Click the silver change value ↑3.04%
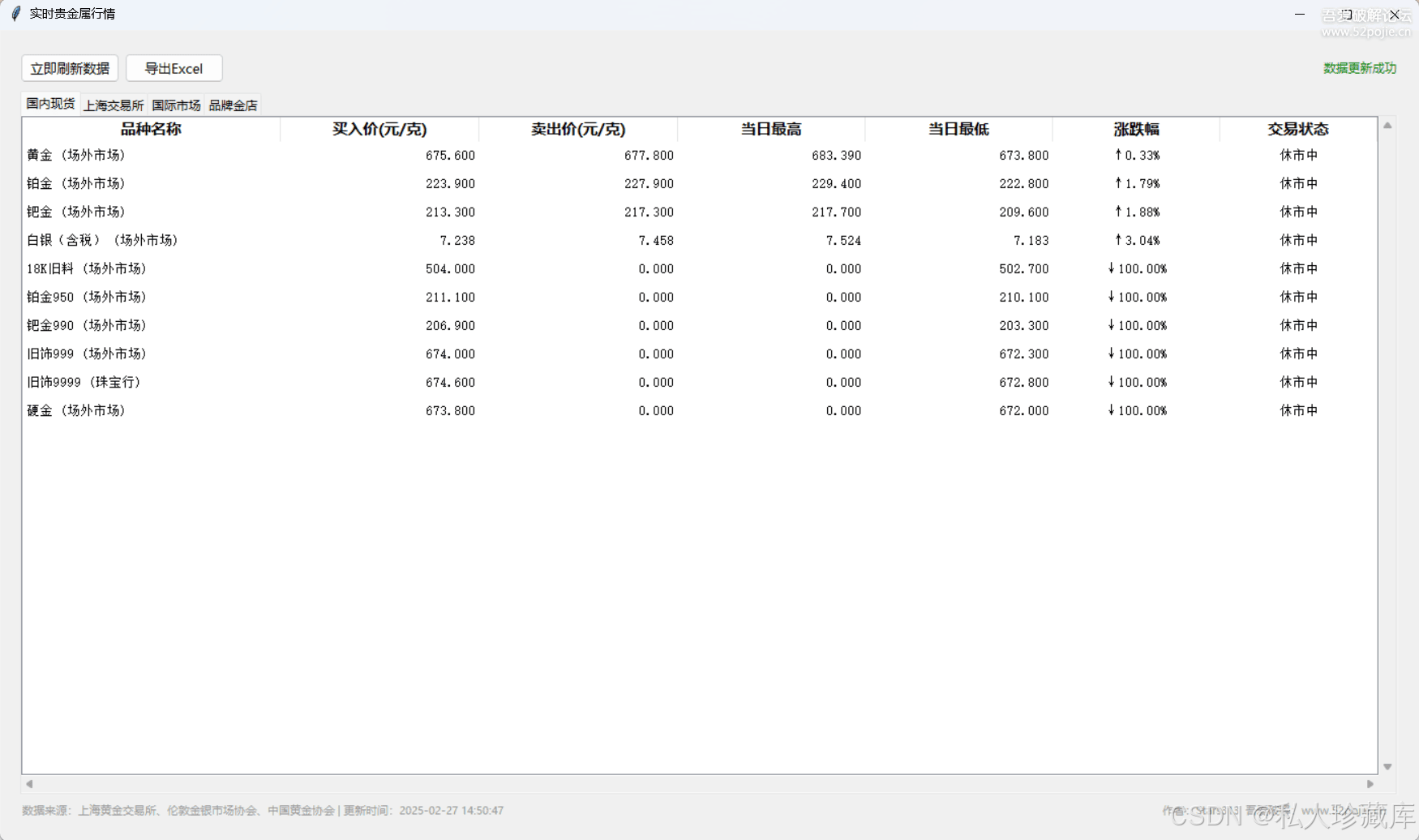 (x=1137, y=240)
